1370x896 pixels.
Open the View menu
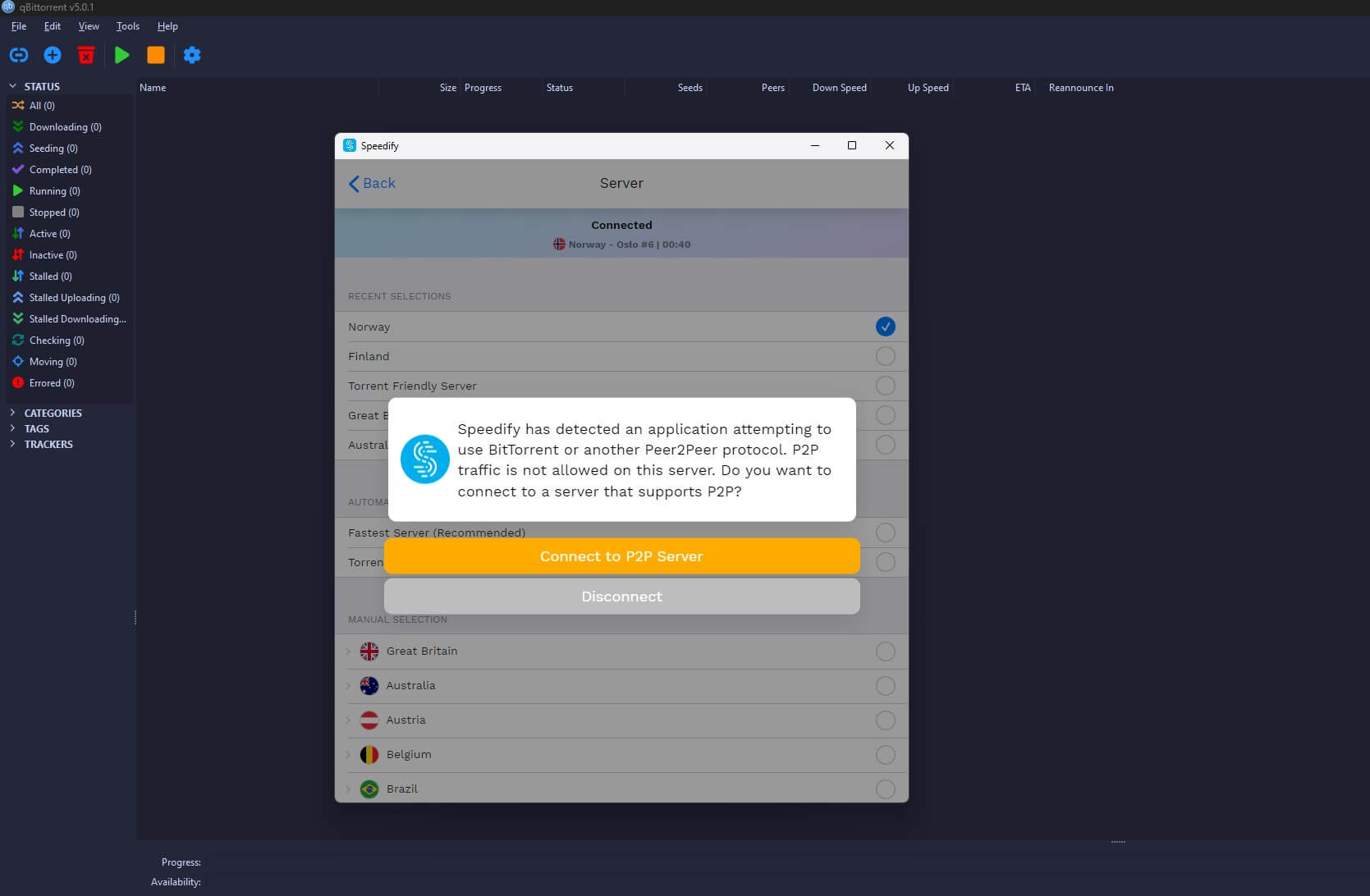coord(89,26)
